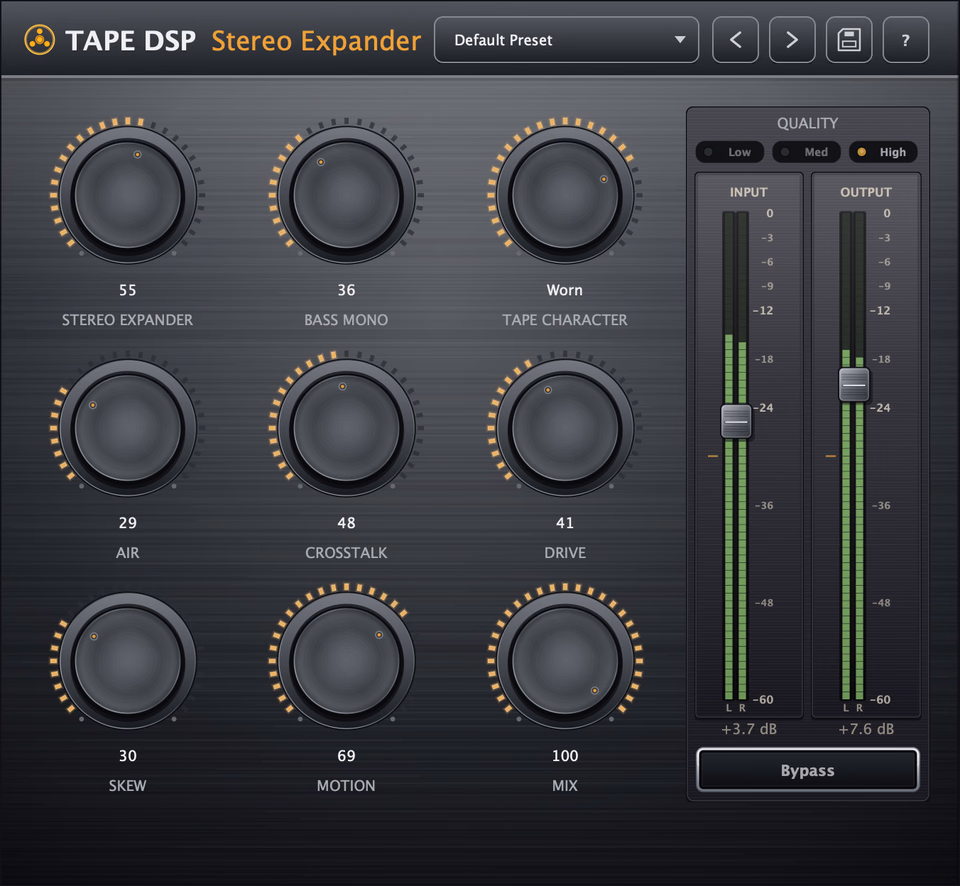
Task: Click the MOTION label
Action: point(346,786)
